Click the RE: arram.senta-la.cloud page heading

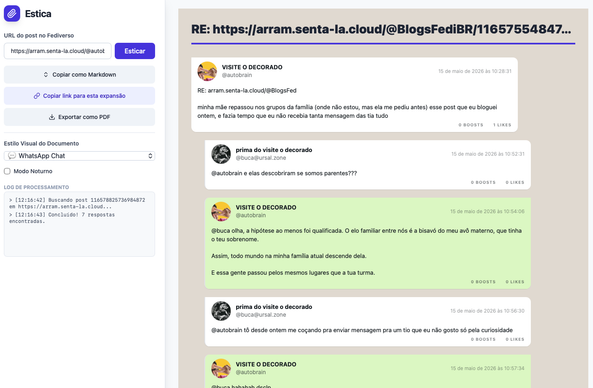[x=381, y=29]
